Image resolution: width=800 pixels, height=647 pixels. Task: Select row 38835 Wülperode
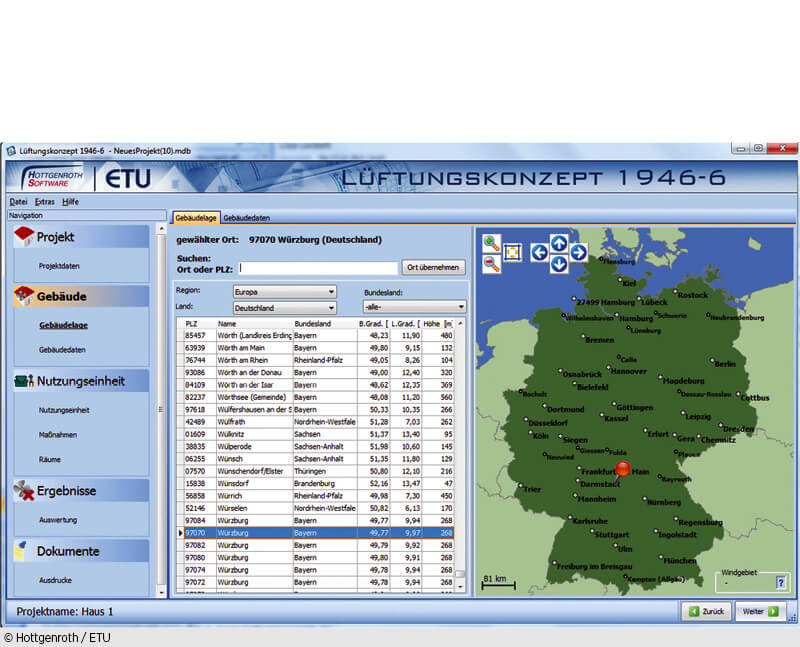click(315, 446)
